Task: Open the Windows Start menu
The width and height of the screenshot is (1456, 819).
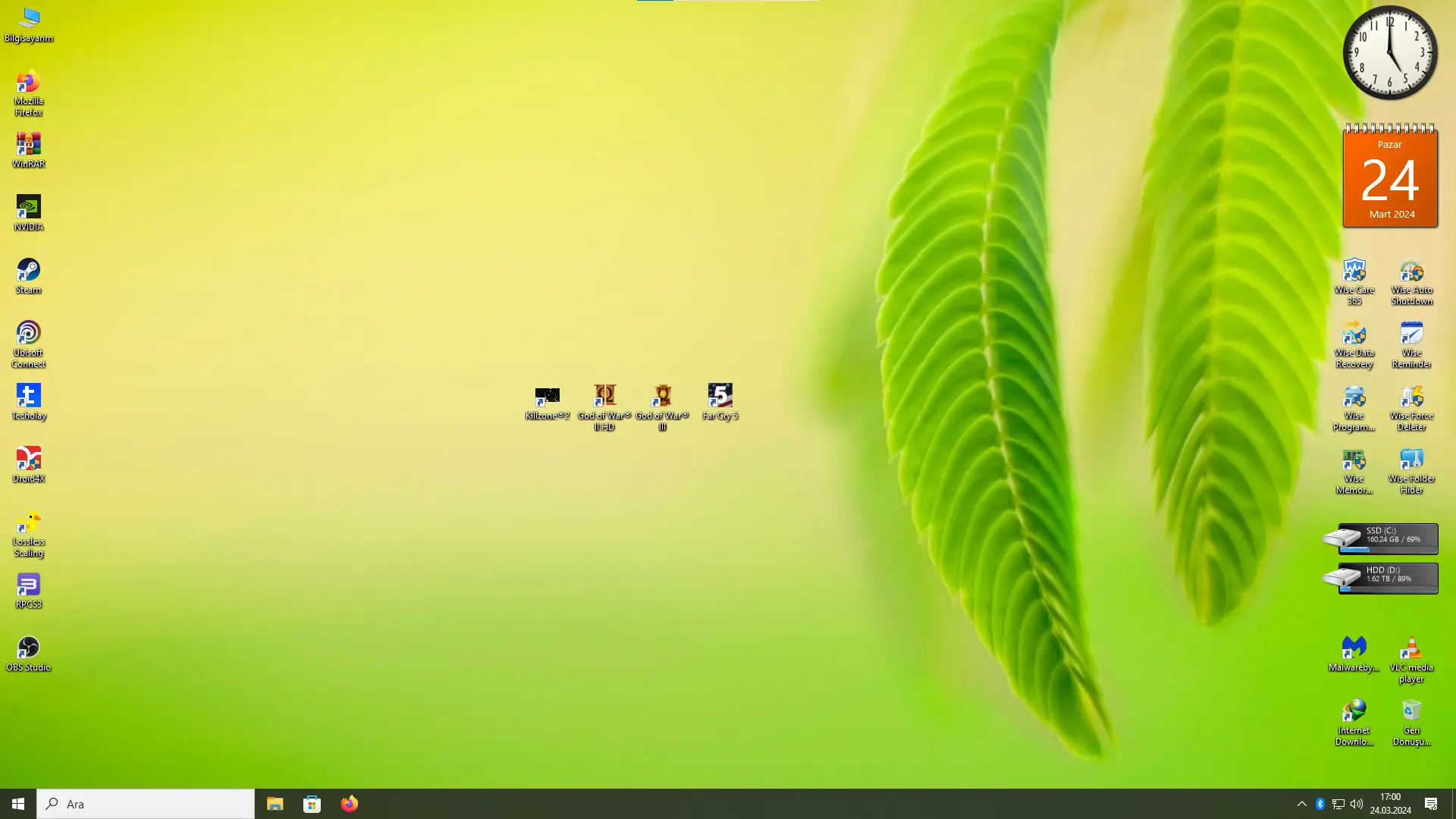Action: [x=18, y=804]
